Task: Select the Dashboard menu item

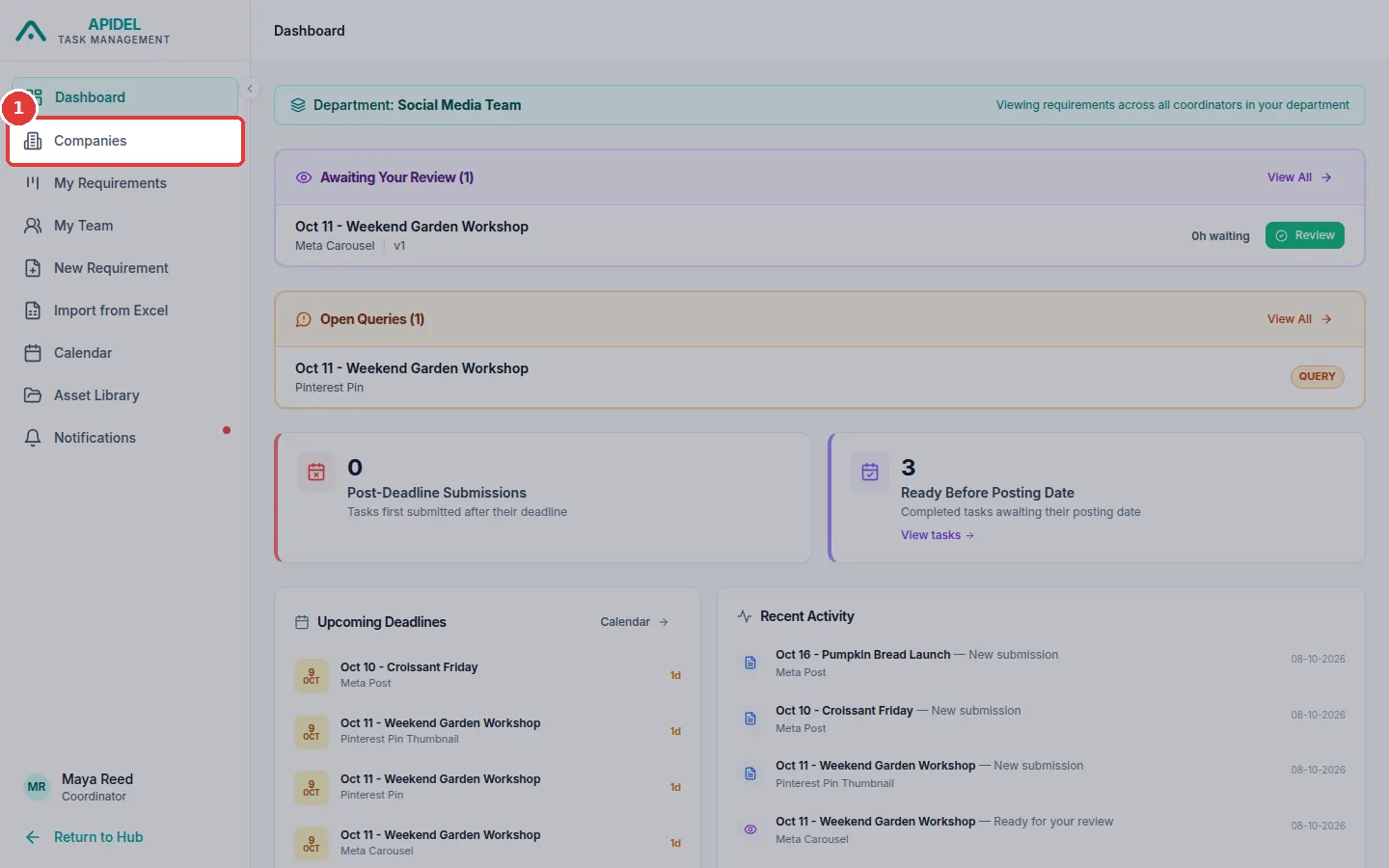Action: tap(125, 97)
